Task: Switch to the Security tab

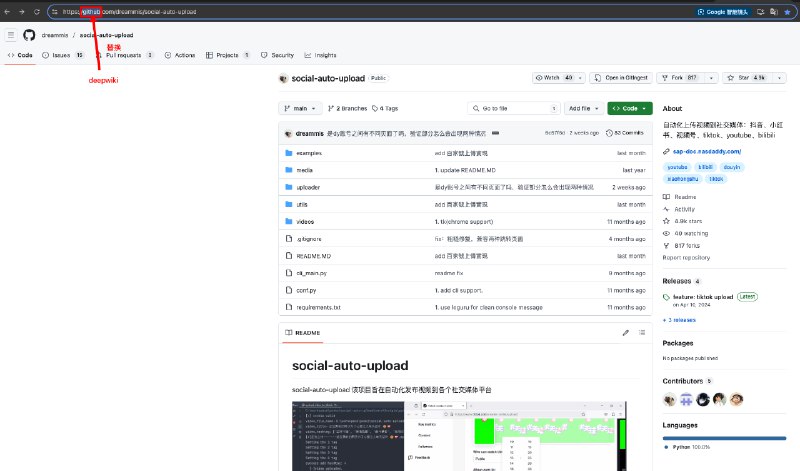Action: pyautogui.click(x=278, y=55)
